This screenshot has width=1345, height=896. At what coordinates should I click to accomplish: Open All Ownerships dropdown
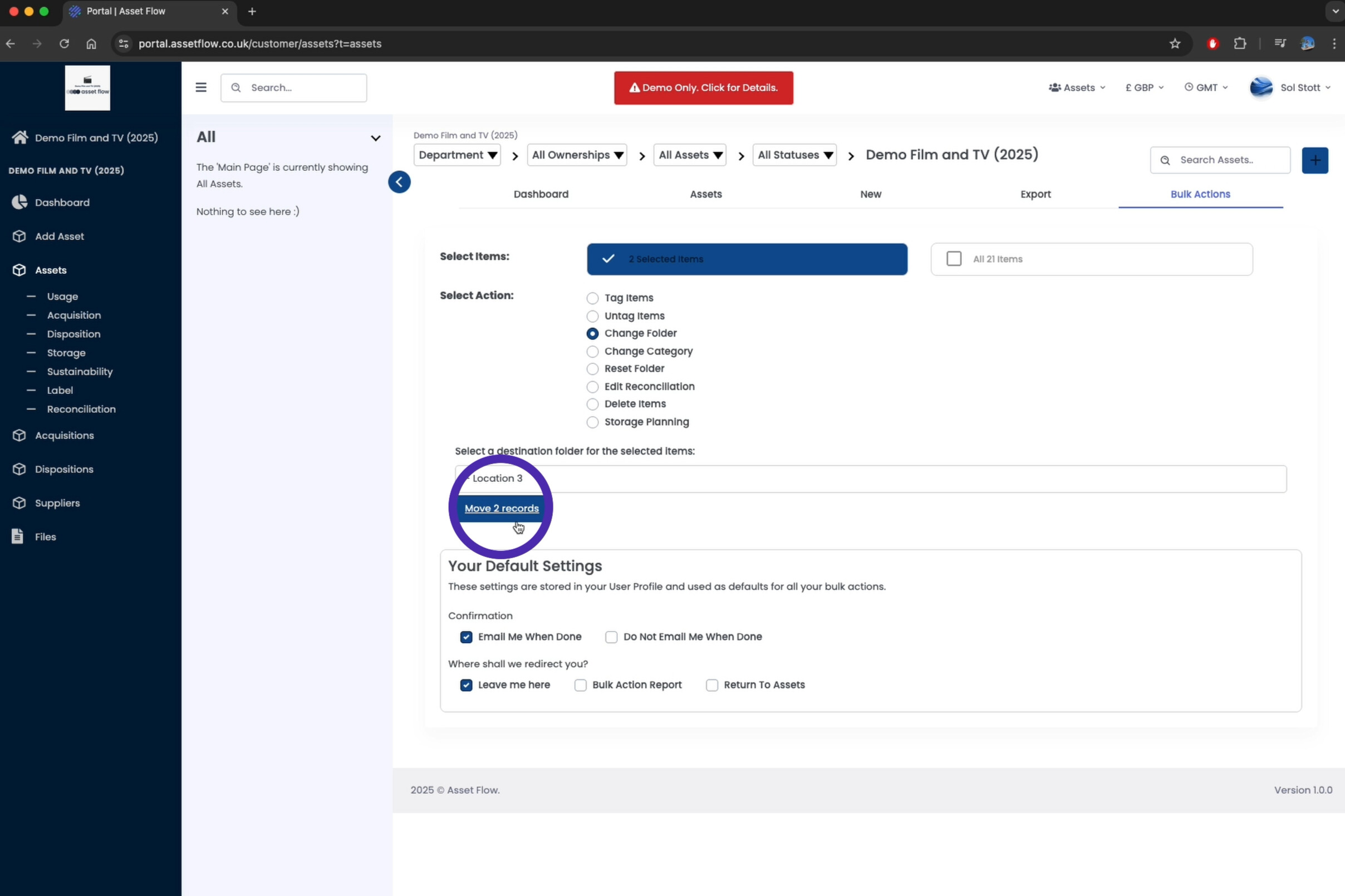pyautogui.click(x=577, y=155)
